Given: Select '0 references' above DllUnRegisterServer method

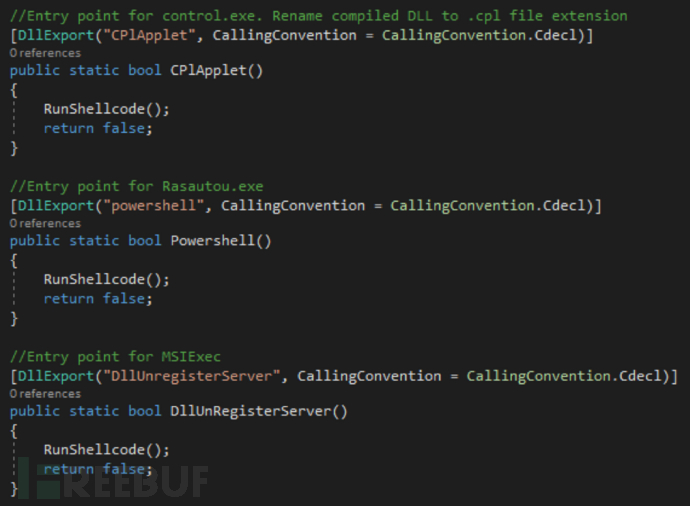Looking at the screenshot, I should [x=45, y=394].
